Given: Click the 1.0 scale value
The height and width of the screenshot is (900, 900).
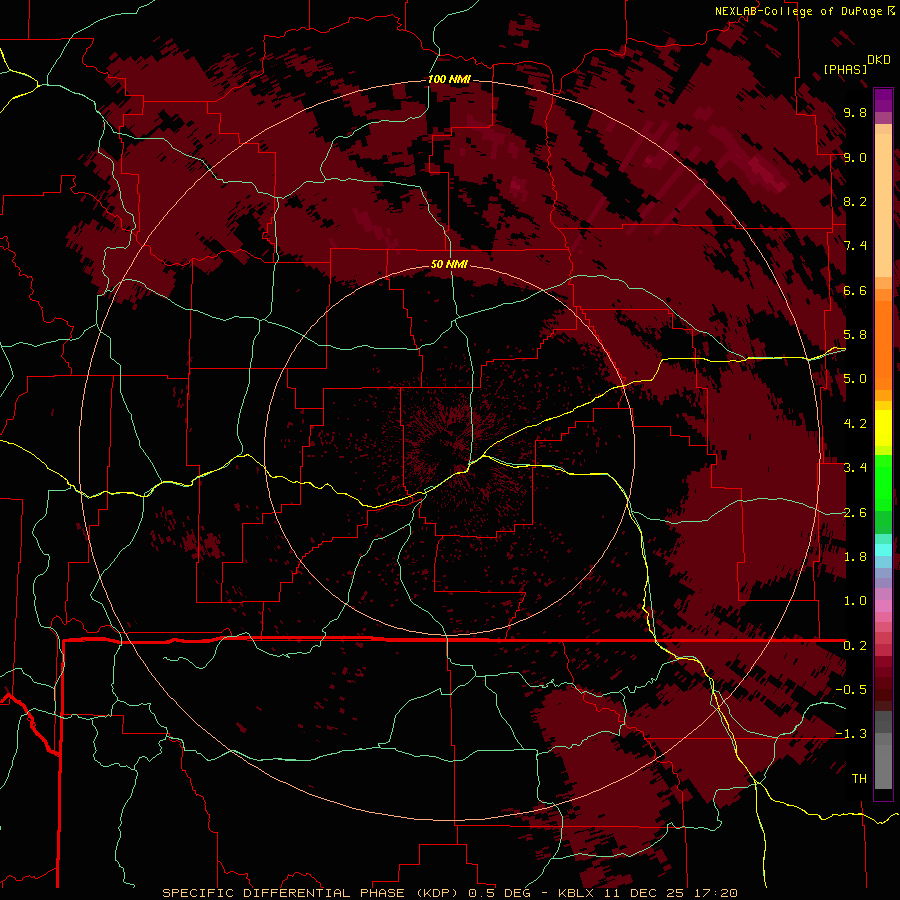Looking at the screenshot, I should coord(855,601).
